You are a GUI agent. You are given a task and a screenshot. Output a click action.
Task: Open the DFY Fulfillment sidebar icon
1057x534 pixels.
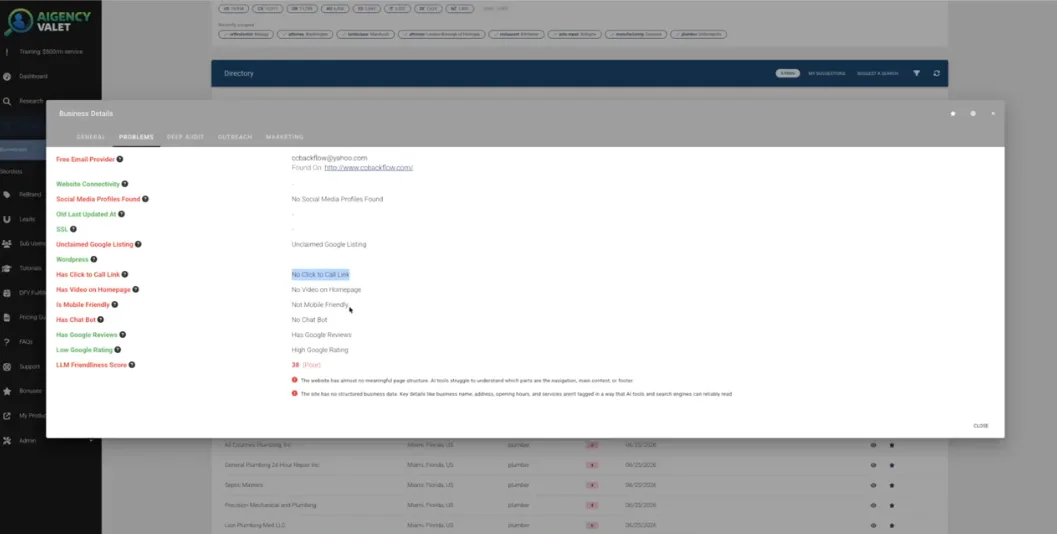7,293
